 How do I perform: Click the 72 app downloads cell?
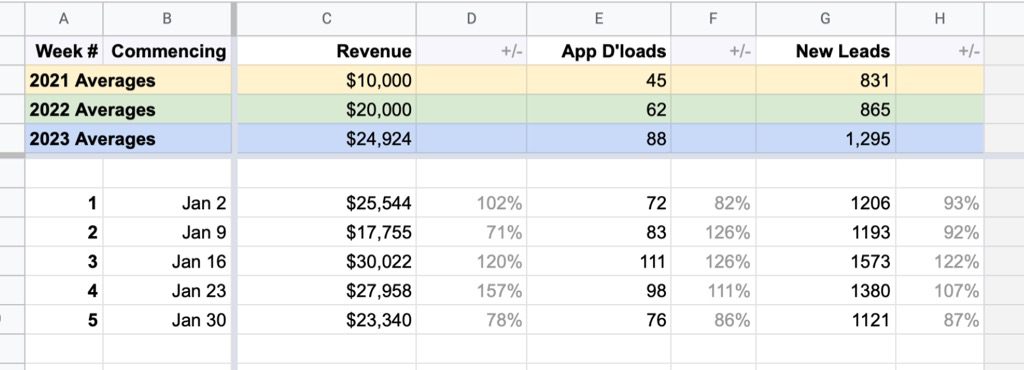(x=599, y=203)
